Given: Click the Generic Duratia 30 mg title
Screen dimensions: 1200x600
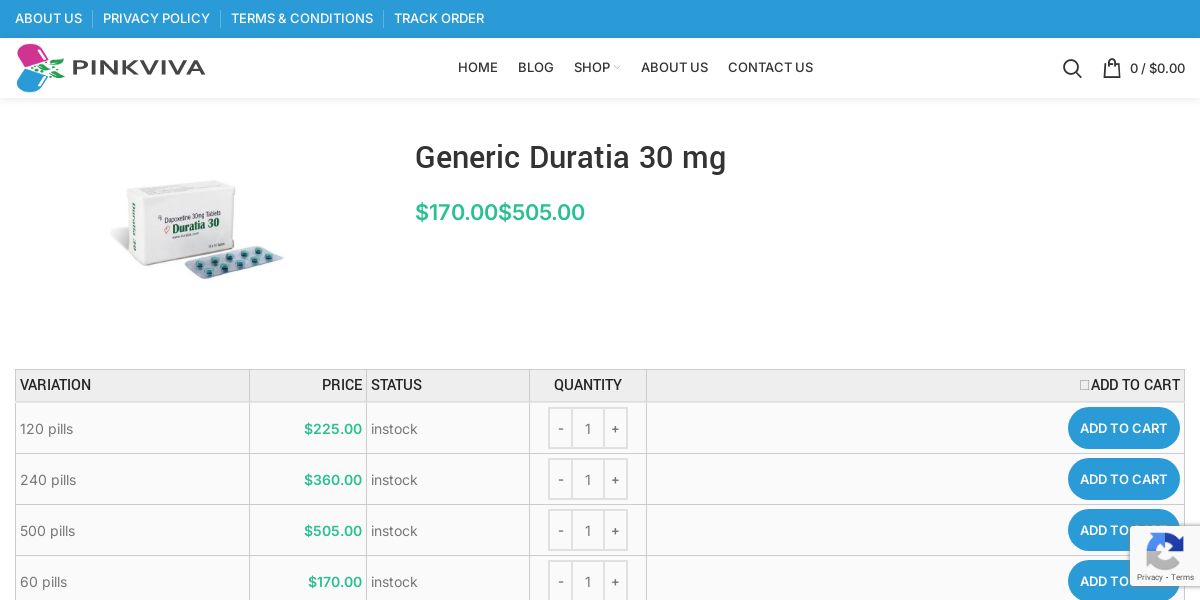Looking at the screenshot, I should [x=570, y=158].
